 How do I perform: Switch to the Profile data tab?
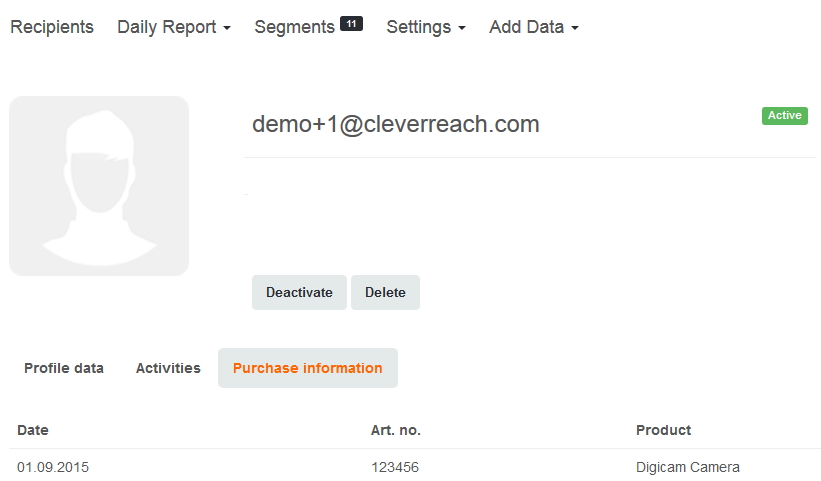pos(64,368)
